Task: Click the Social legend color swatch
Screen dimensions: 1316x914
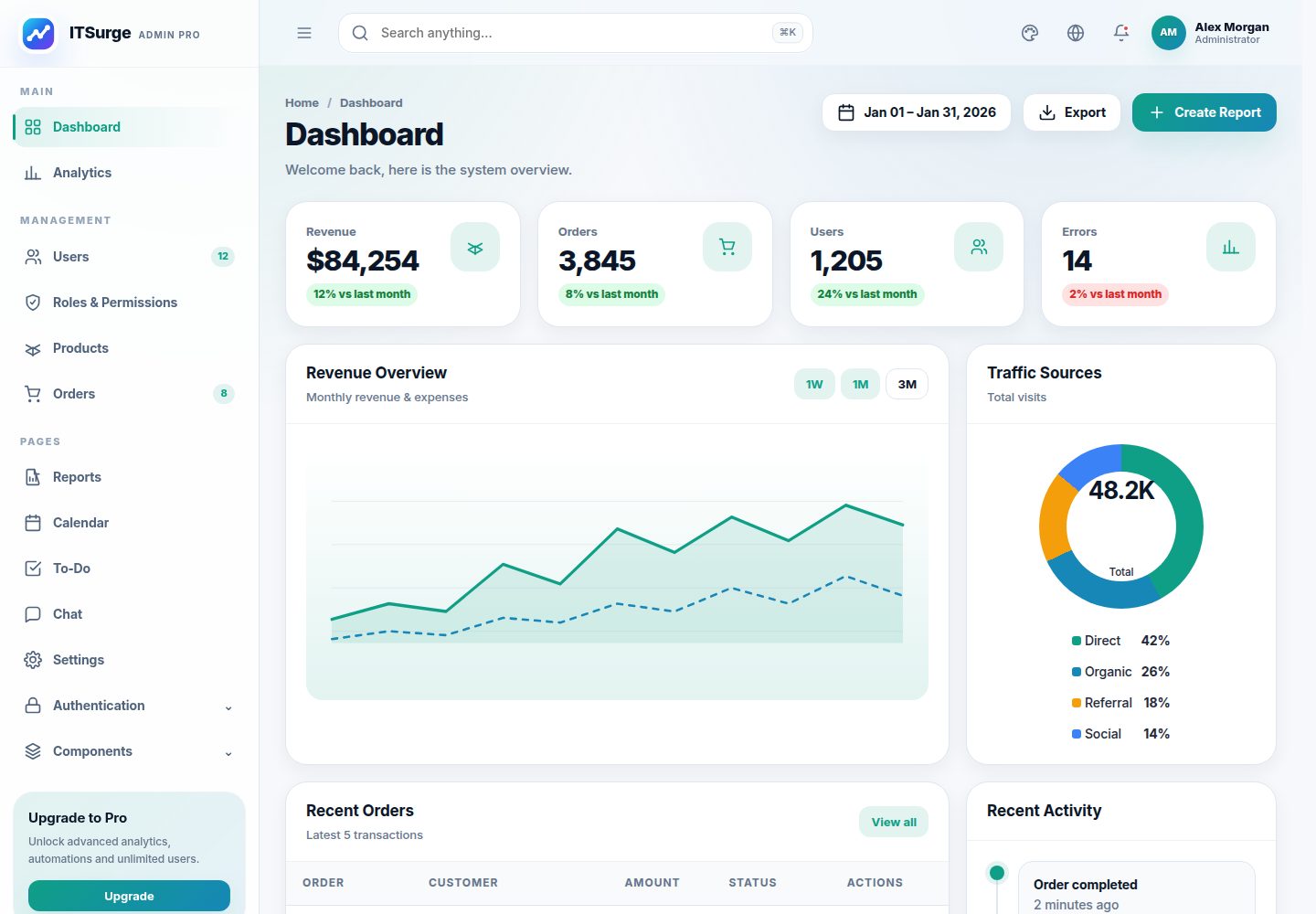Action: 1077,734
